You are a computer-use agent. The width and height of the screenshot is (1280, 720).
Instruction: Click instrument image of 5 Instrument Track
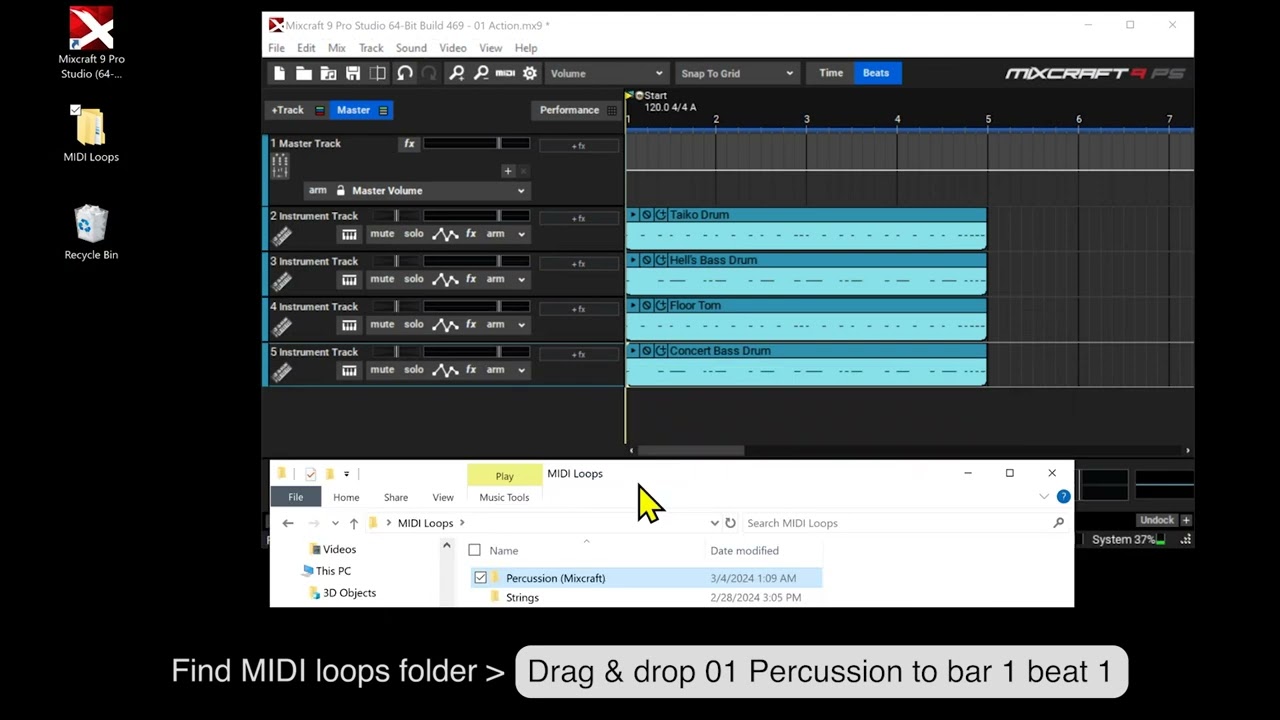[x=282, y=372]
